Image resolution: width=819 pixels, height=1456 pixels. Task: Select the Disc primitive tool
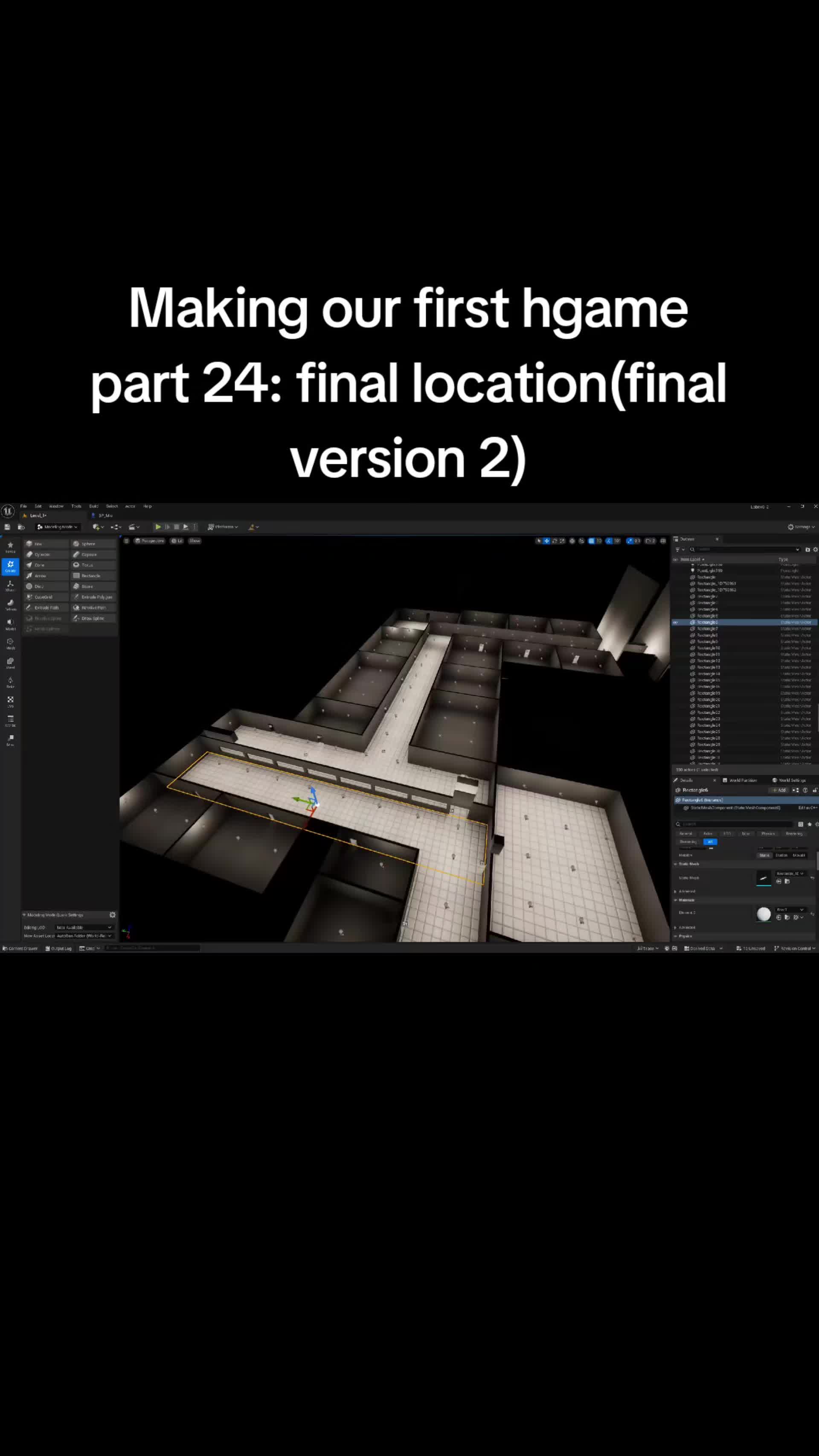tap(46, 586)
